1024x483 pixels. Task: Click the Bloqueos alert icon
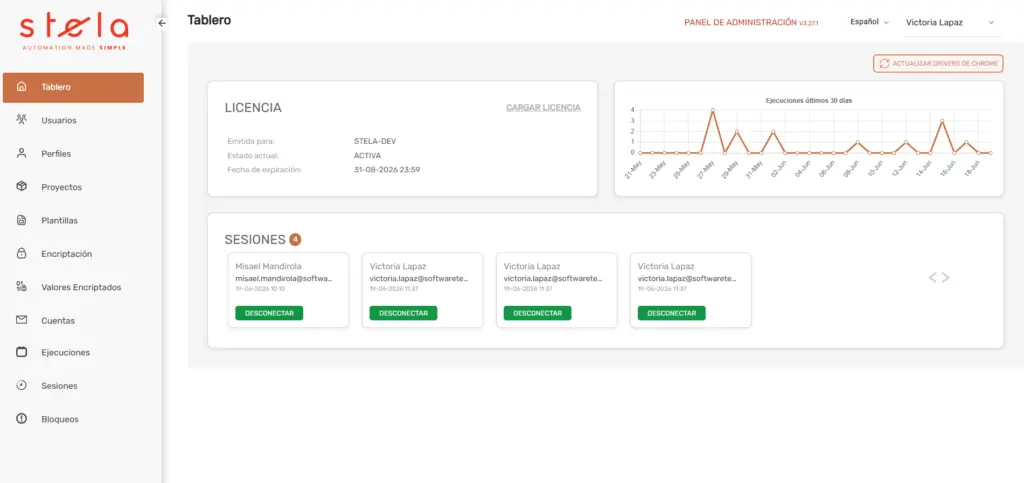pos(22,418)
